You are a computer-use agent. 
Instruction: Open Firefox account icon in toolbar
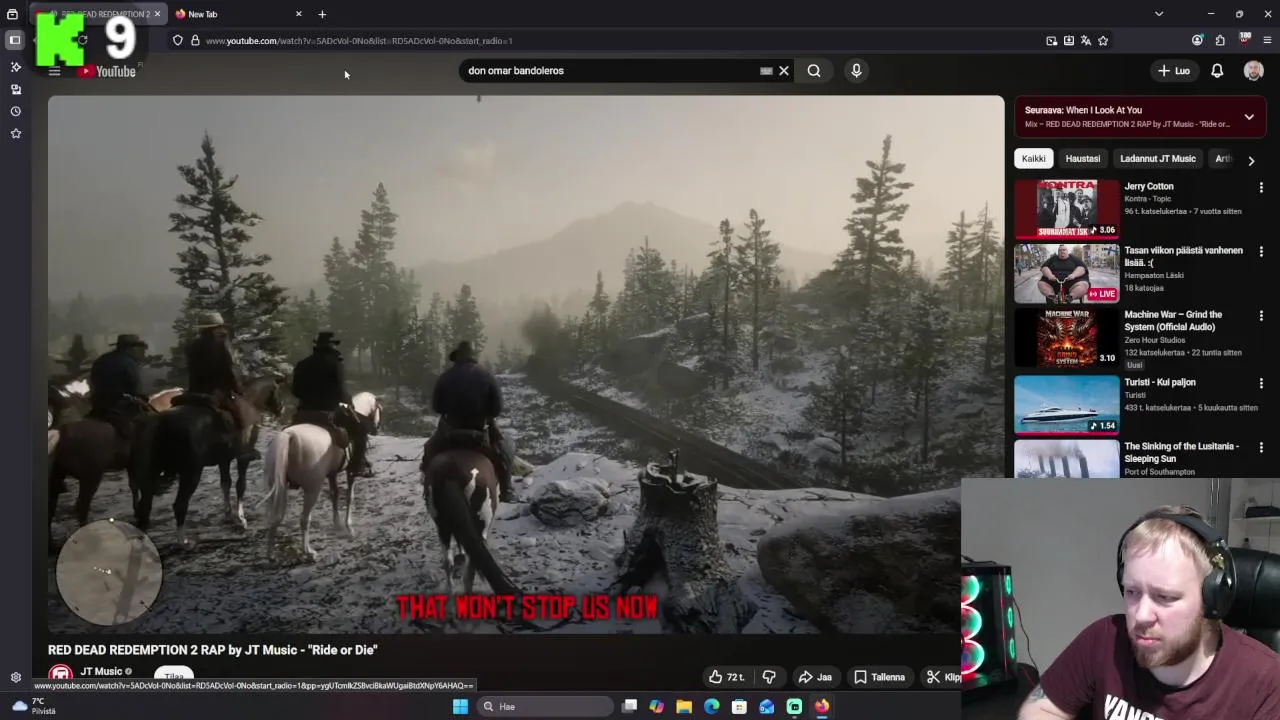tap(1197, 41)
